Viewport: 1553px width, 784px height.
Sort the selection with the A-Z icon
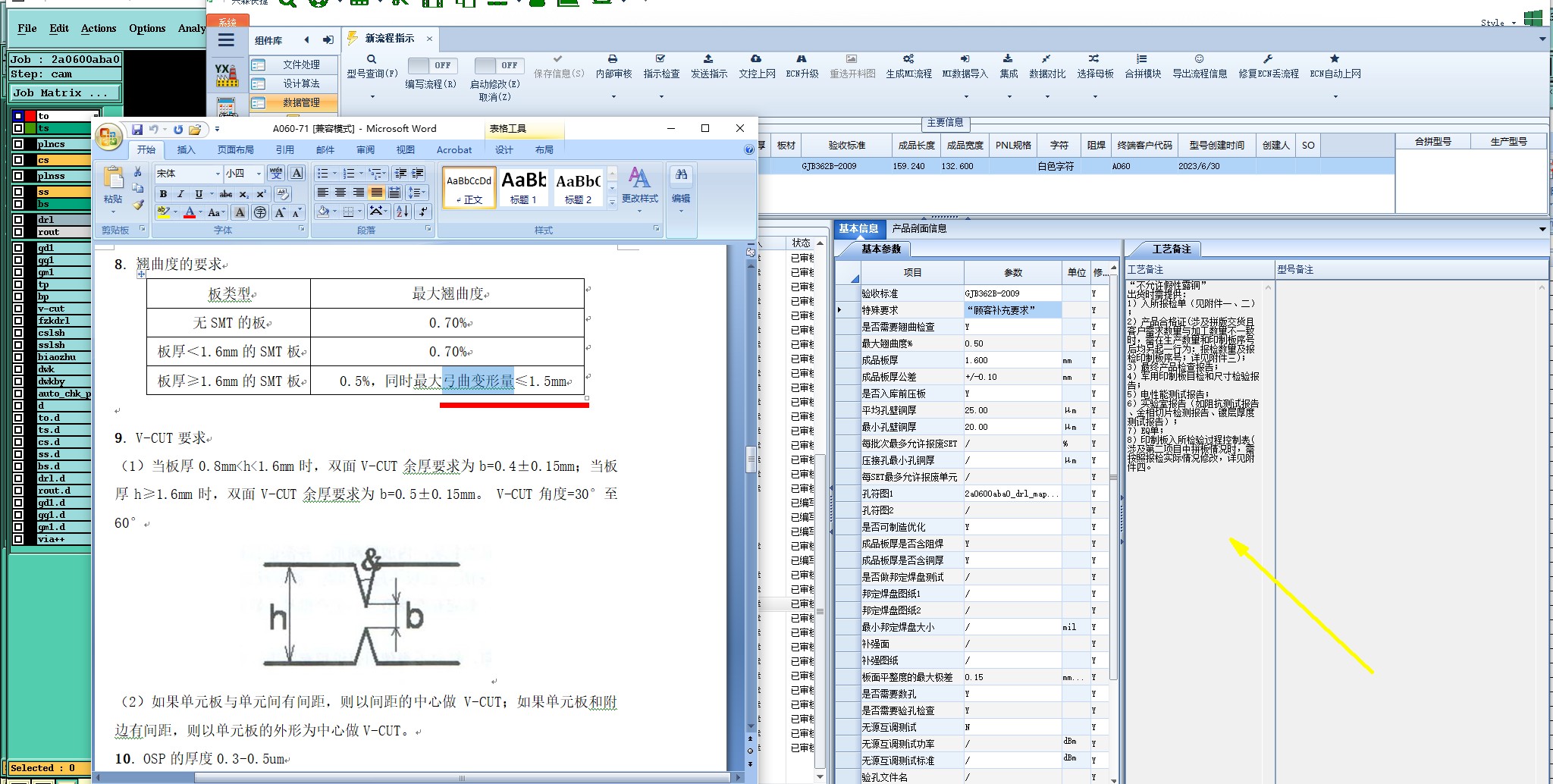(x=403, y=212)
